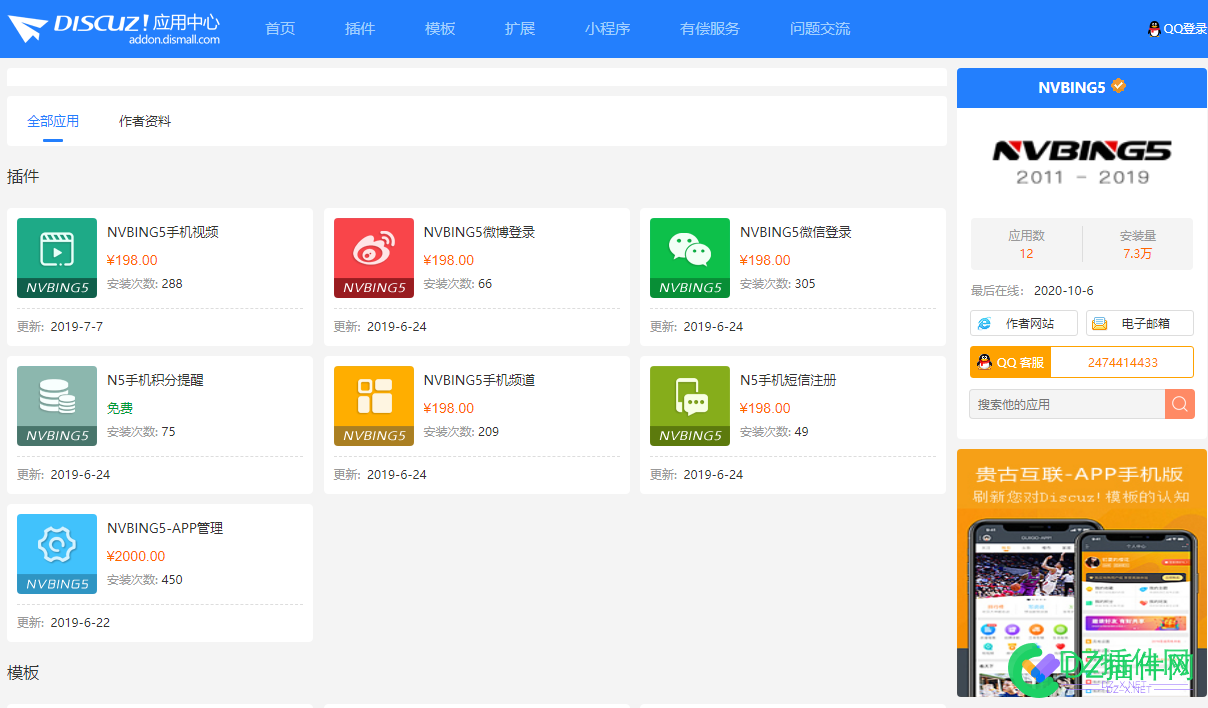Click the QQ penguin login icon
The height and width of the screenshot is (708, 1208).
click(x=1154, y=29)
